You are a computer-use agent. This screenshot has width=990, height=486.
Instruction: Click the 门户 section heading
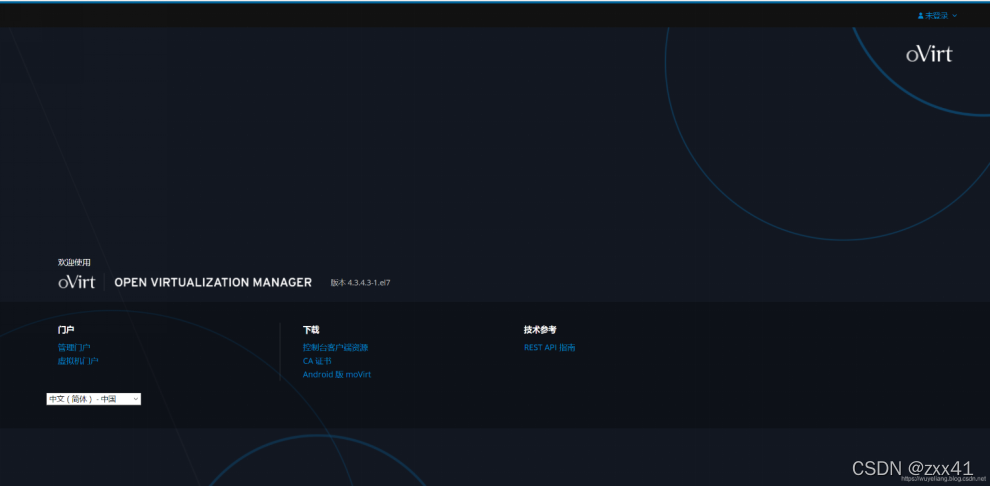click(66, 329)
